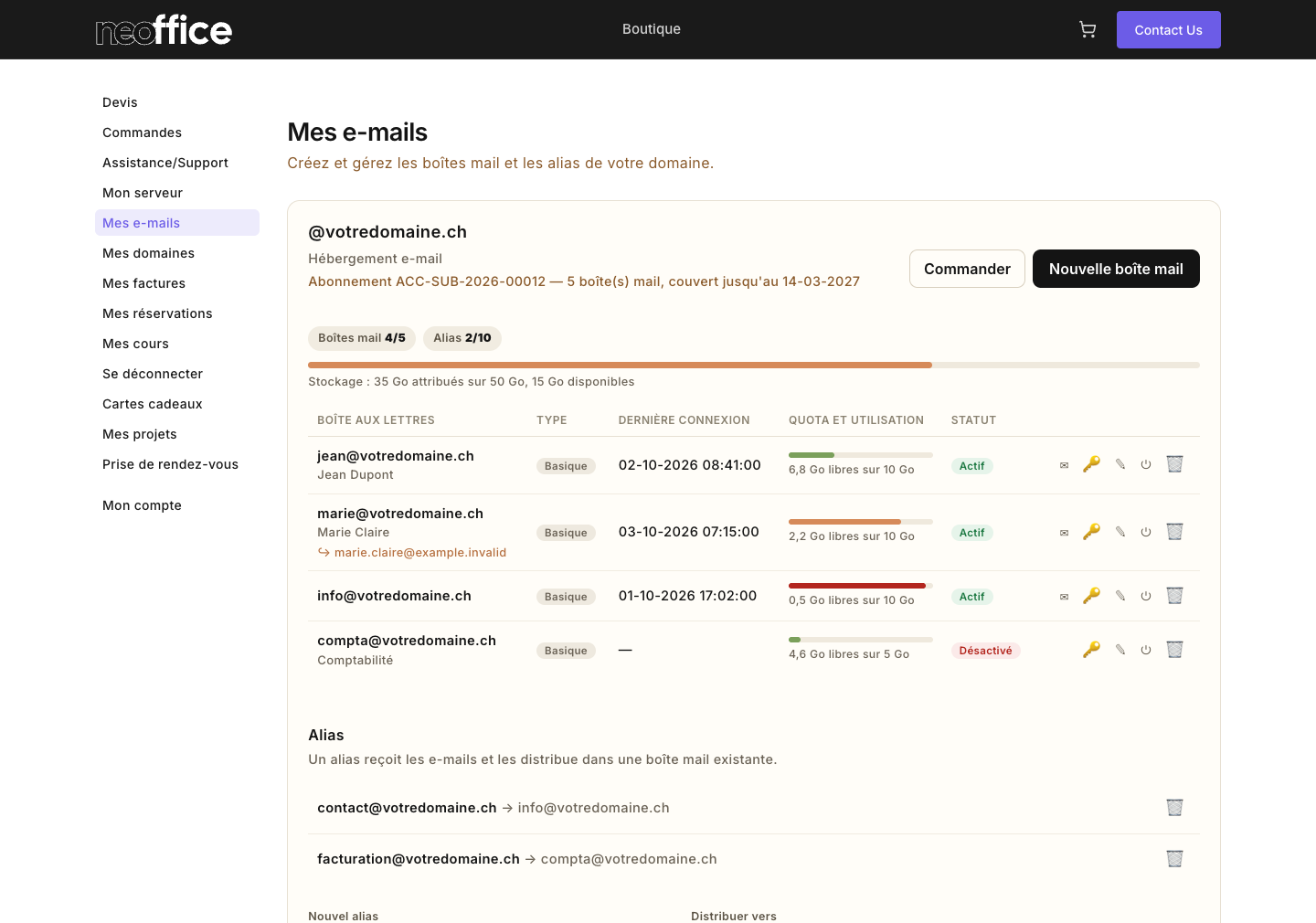
Task: Open the shopping cart icon
Action: point(1088,30)
